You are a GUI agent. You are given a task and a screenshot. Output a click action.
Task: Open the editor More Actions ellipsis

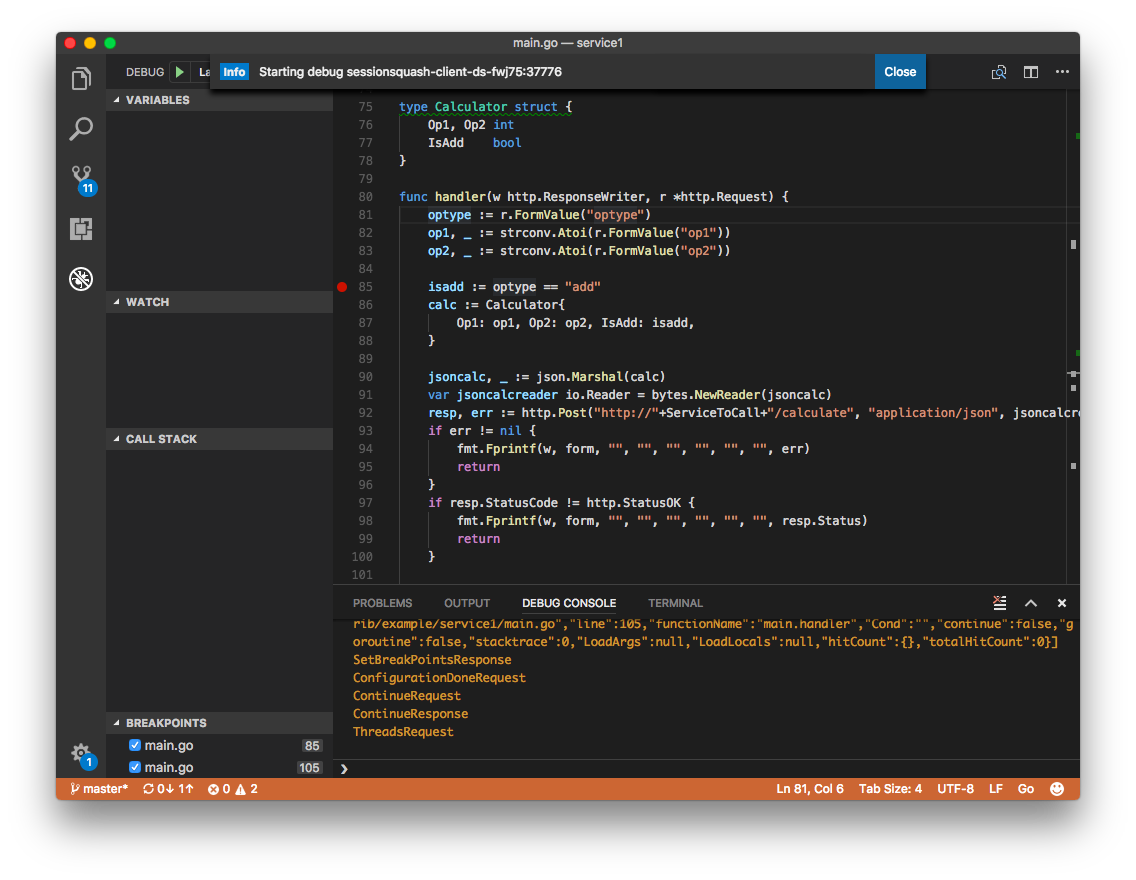[x=1062, y=72]
